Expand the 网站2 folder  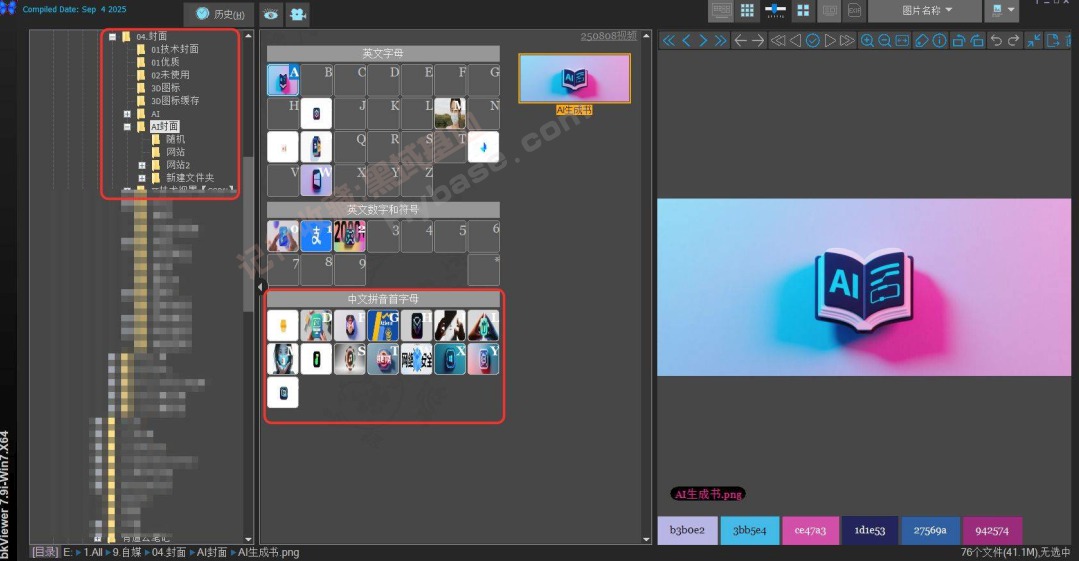click(x=142, y=165)
